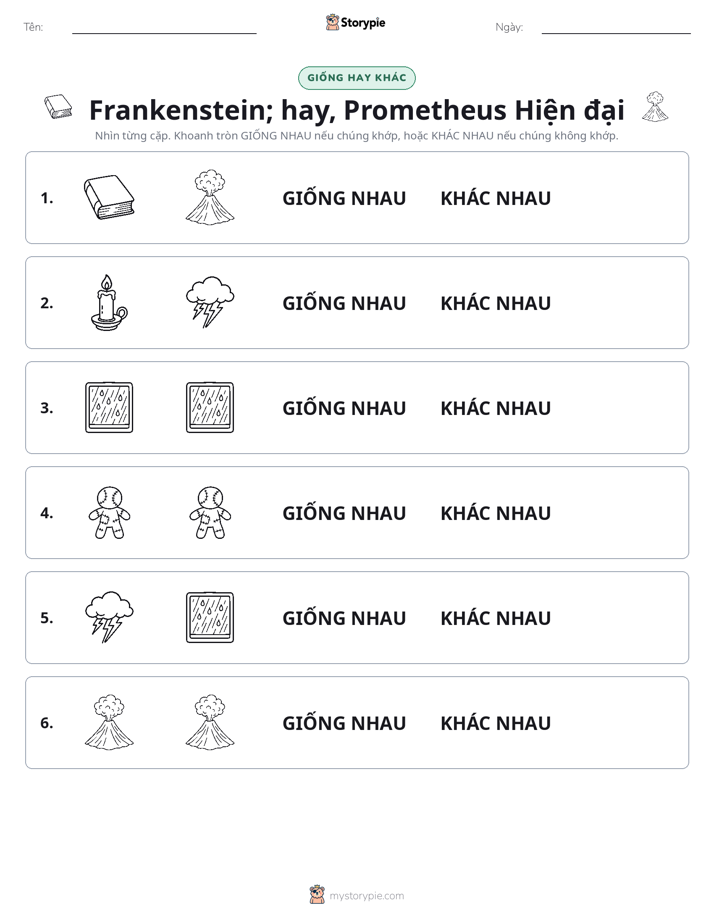Choose GIỐNG NHAU for question 4
The image size is (714, 924).
click(x=344, y=513)
